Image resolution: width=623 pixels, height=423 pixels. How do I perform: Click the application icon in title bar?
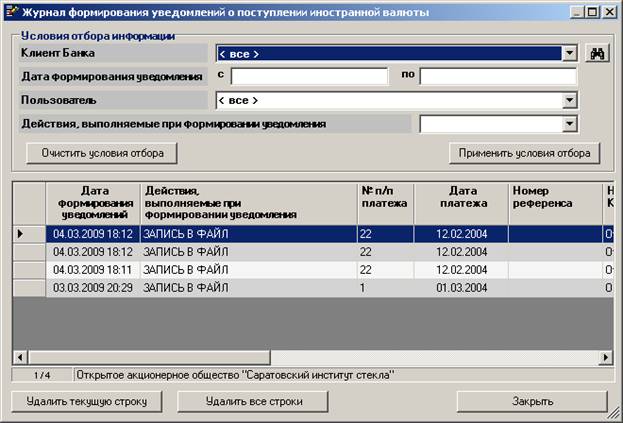point(11,12)
